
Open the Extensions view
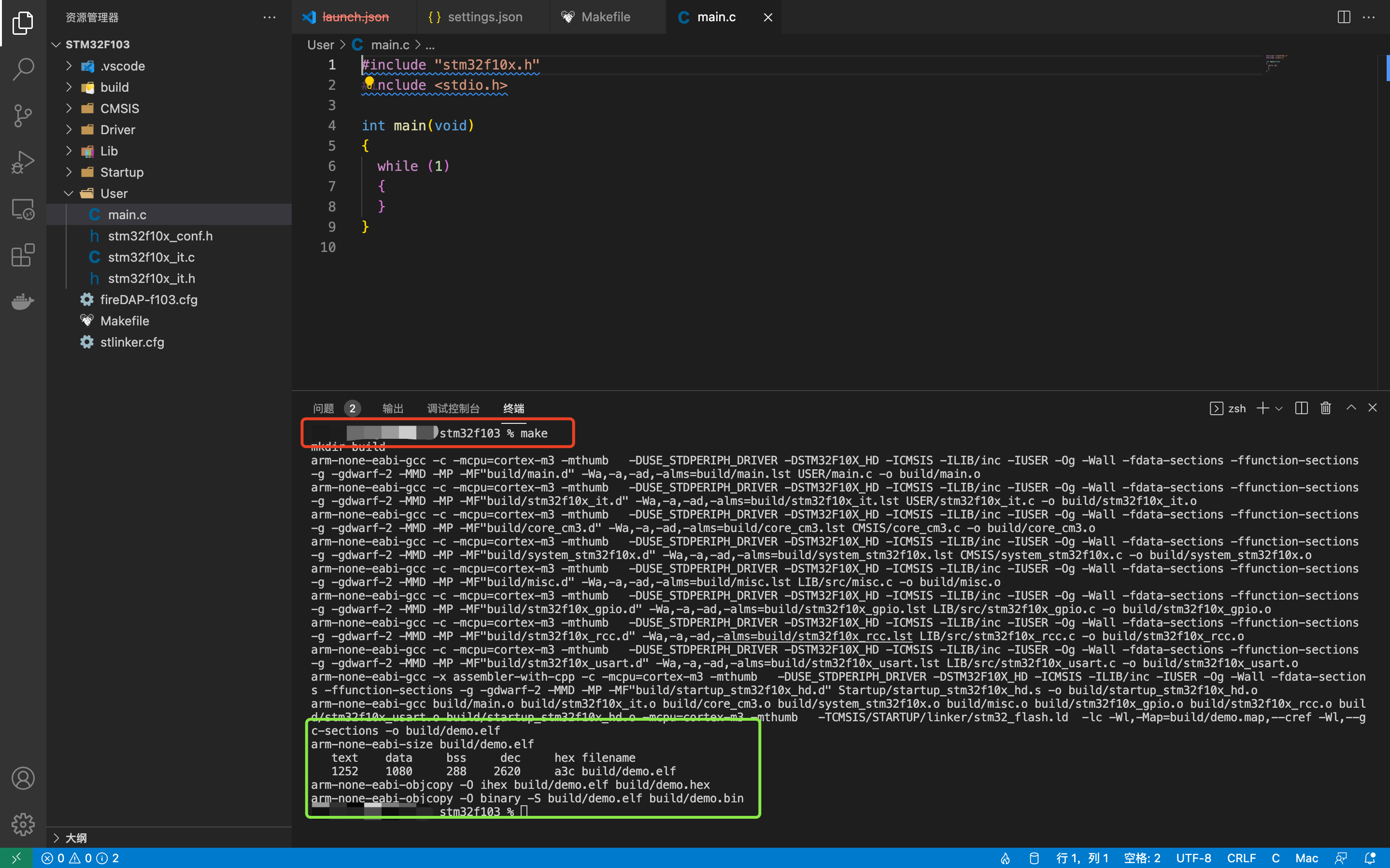point(23,255)
